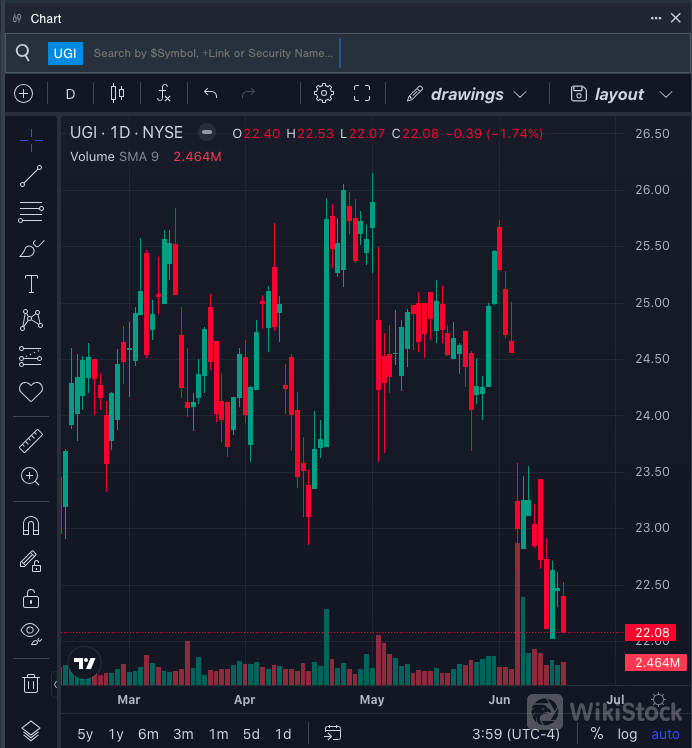Select the trend line drawing tool
This screenshot has width=692, height=748.
click(x=31, y=176)
